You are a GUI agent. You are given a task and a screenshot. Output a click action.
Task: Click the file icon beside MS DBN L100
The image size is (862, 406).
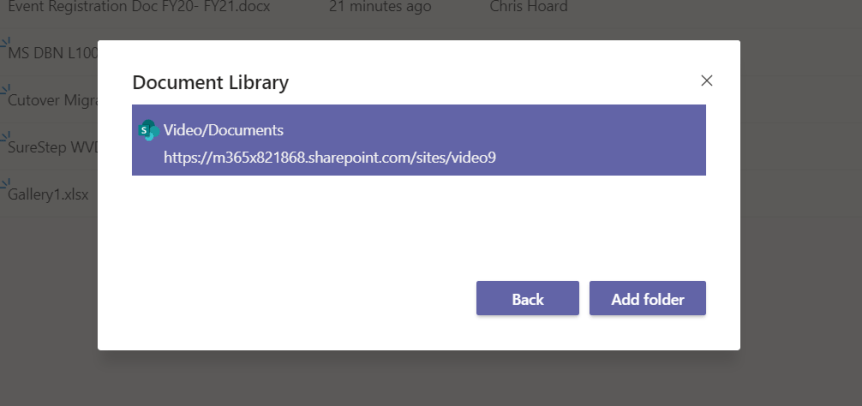(x=4, y=43)
